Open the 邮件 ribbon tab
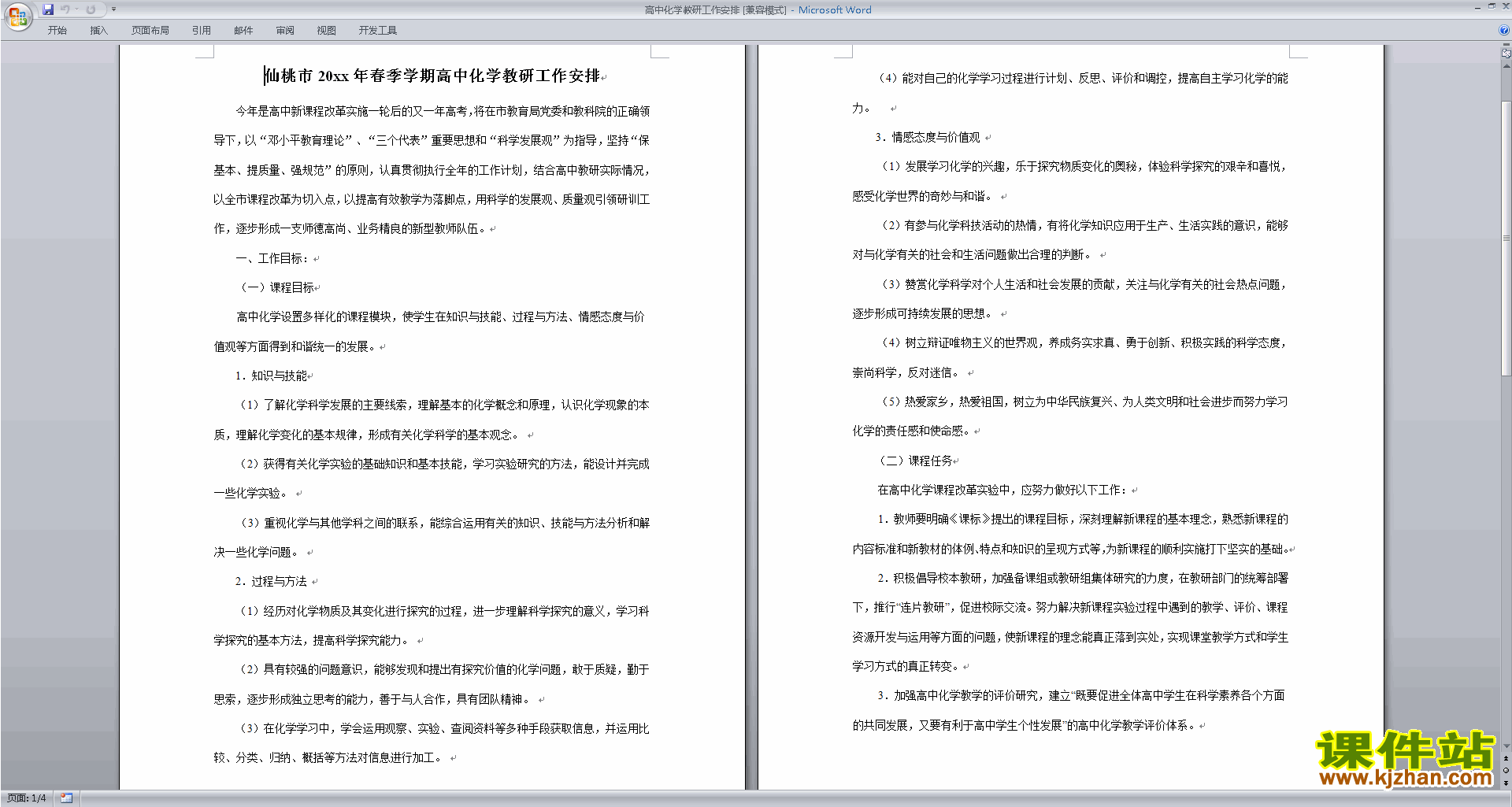 (x=243, y=30)
